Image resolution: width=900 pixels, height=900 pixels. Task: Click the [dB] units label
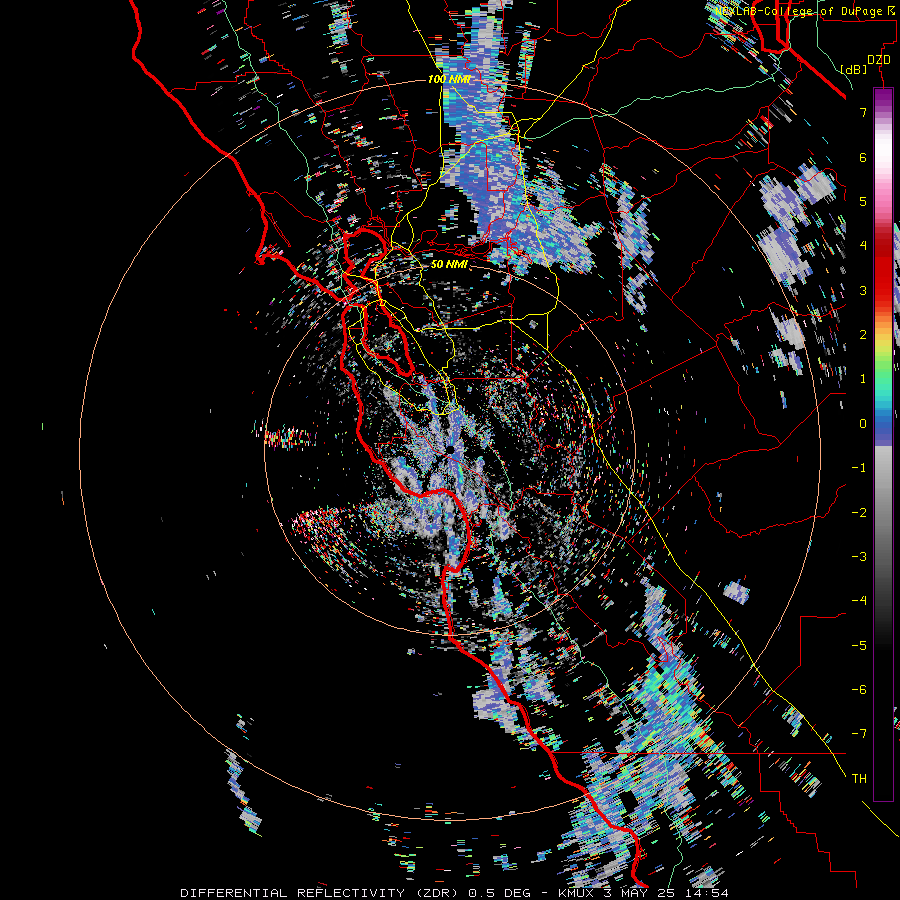pos(853,70)
